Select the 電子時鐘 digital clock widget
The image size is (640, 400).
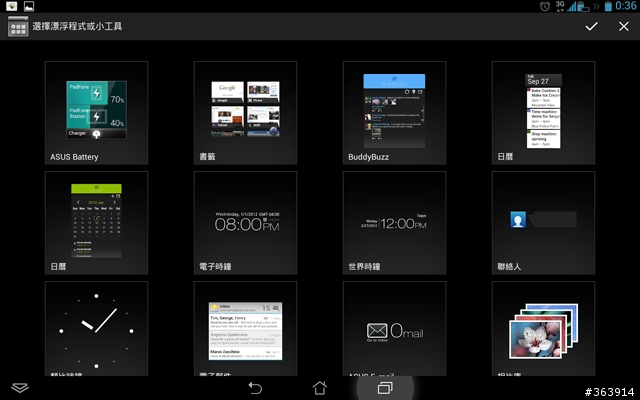245,223
